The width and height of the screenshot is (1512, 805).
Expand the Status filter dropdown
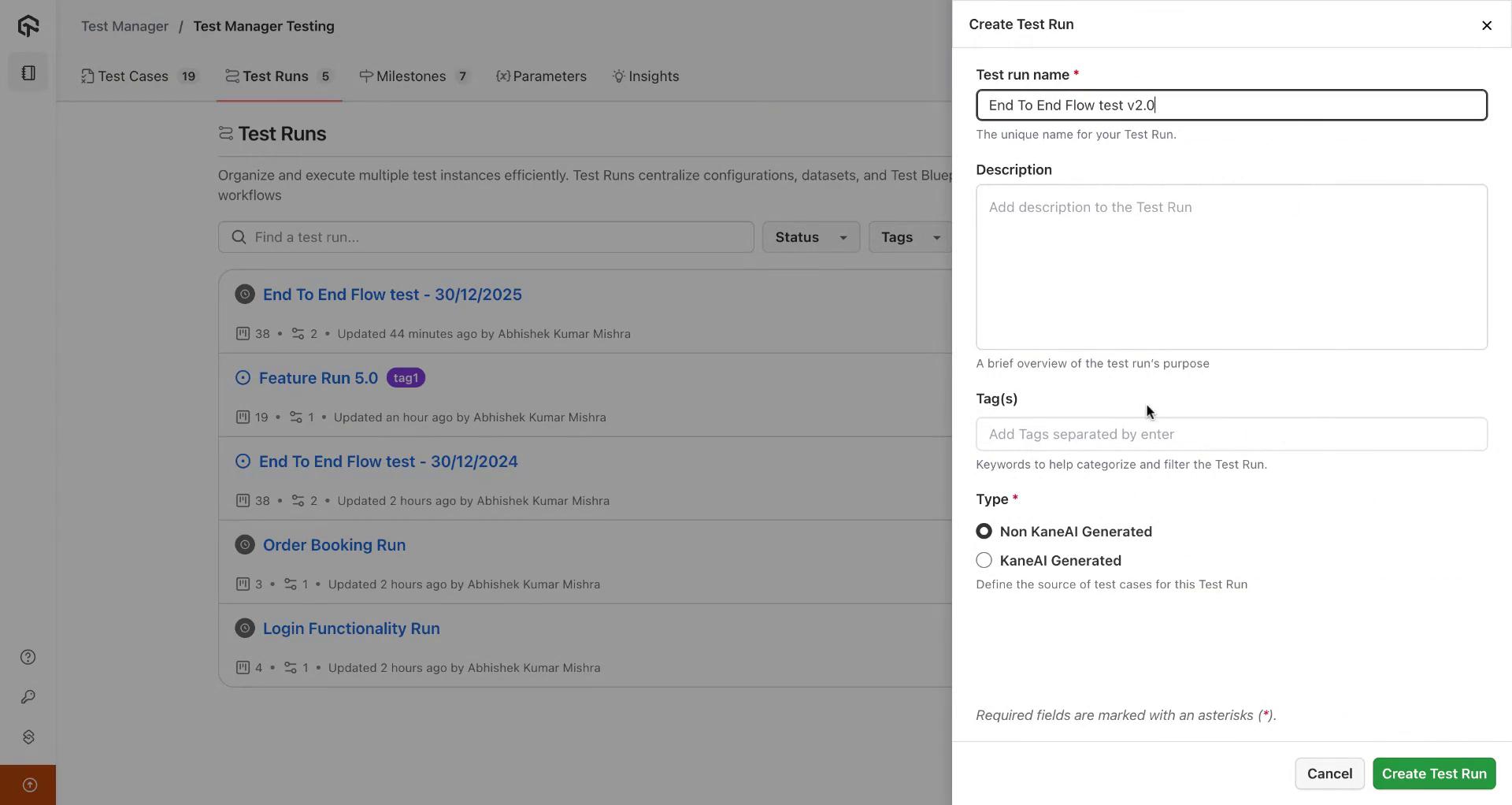(810, 237)
